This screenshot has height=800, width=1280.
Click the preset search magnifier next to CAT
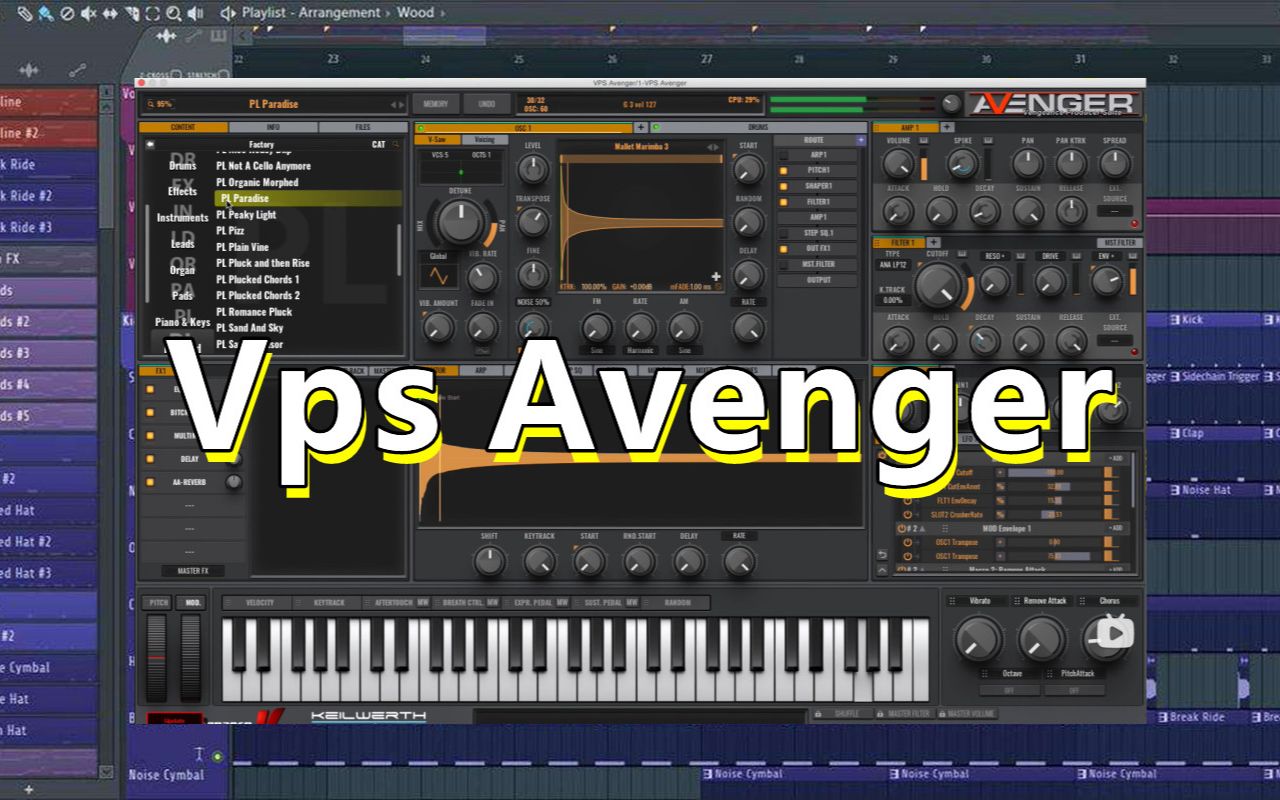pyautogui.click(x=398, y=144)
